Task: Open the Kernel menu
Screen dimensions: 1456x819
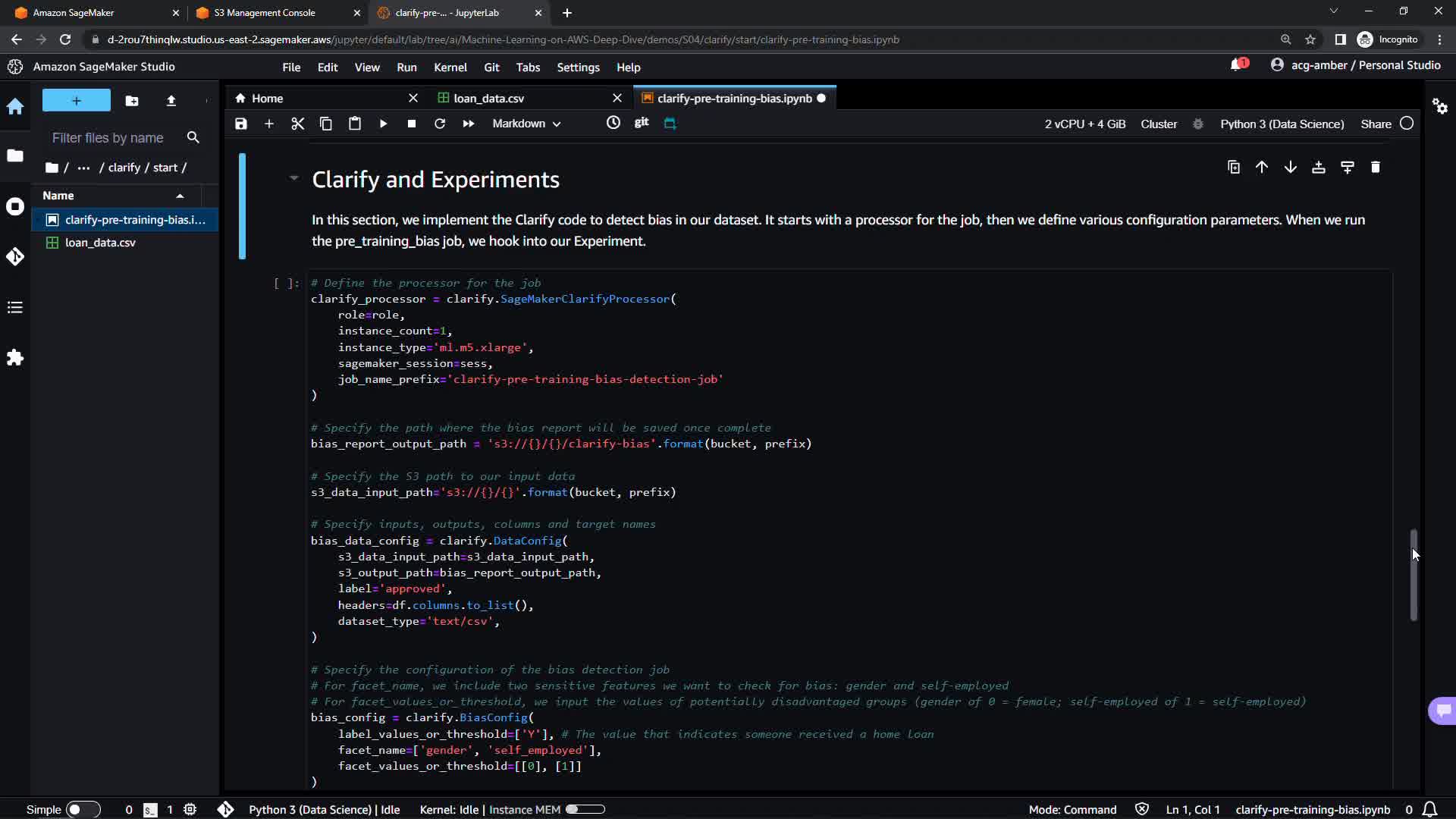Action: (450, 67)
